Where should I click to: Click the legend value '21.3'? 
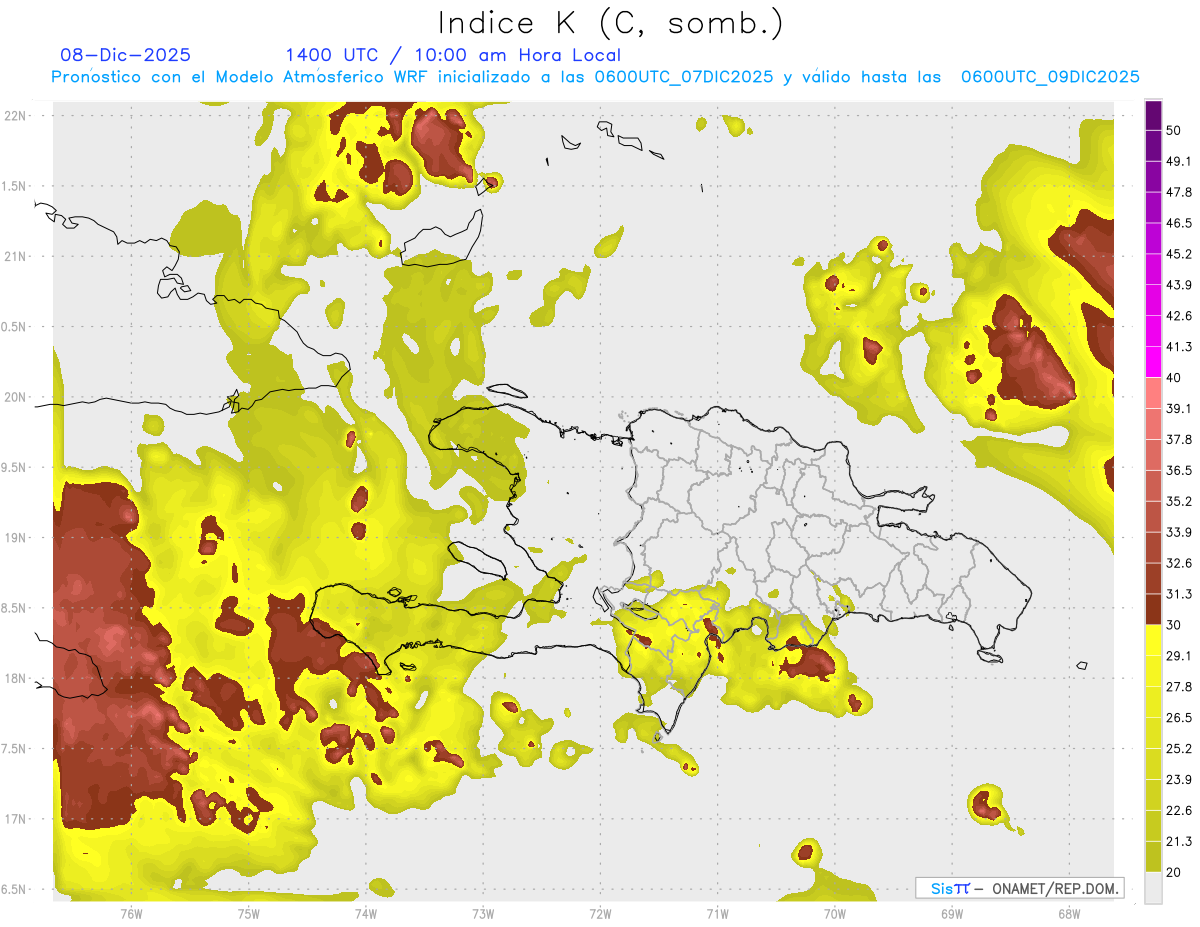click(1179, 842)
